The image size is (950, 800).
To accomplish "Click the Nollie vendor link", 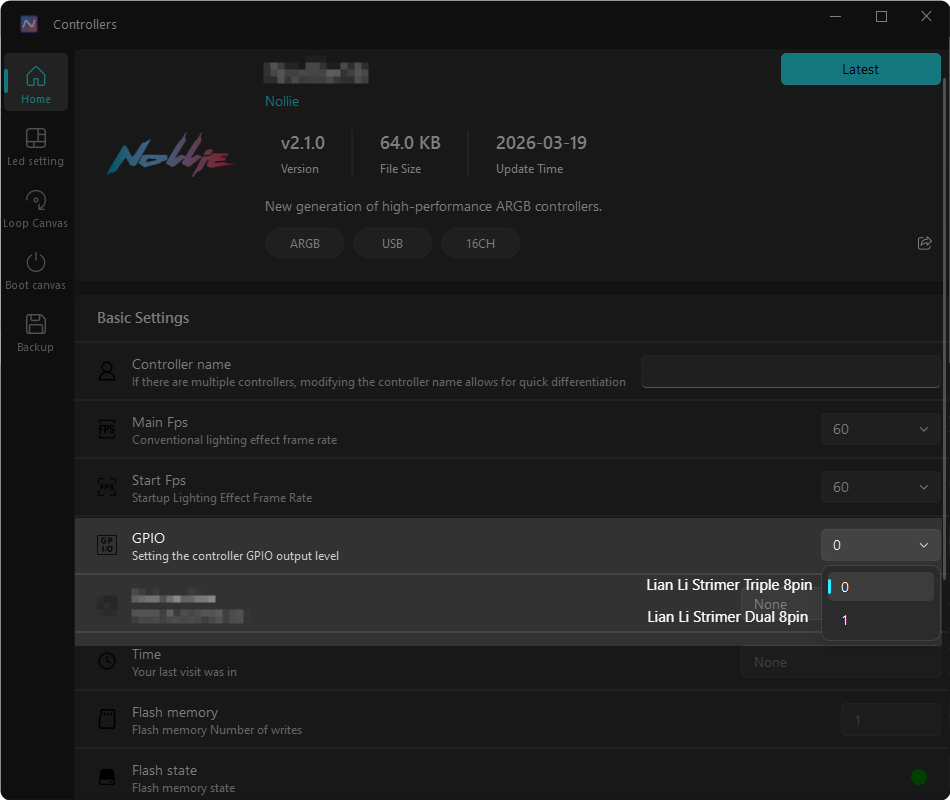I will pos(282,101).
